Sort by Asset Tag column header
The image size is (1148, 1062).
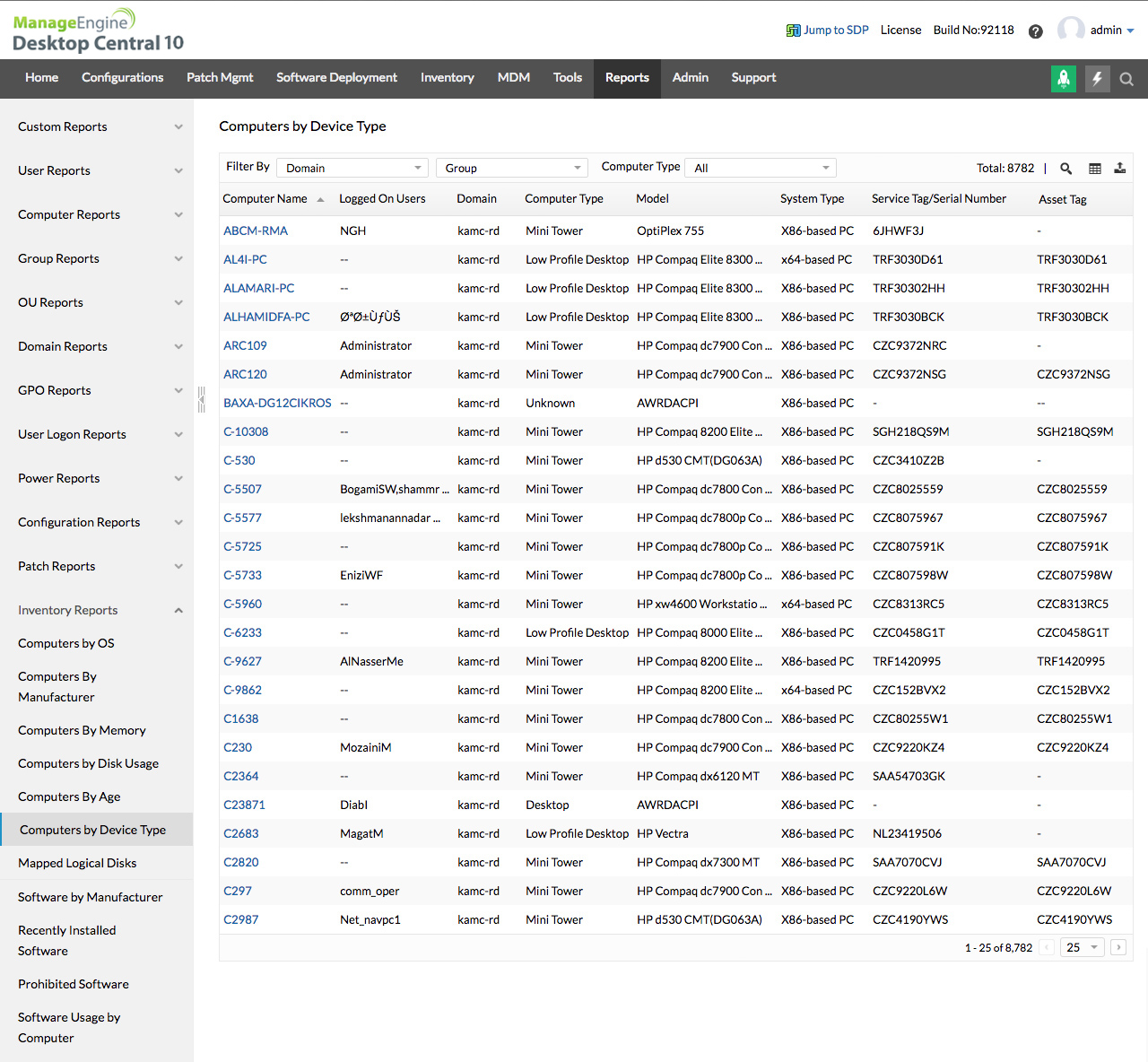click(1063, 199)
